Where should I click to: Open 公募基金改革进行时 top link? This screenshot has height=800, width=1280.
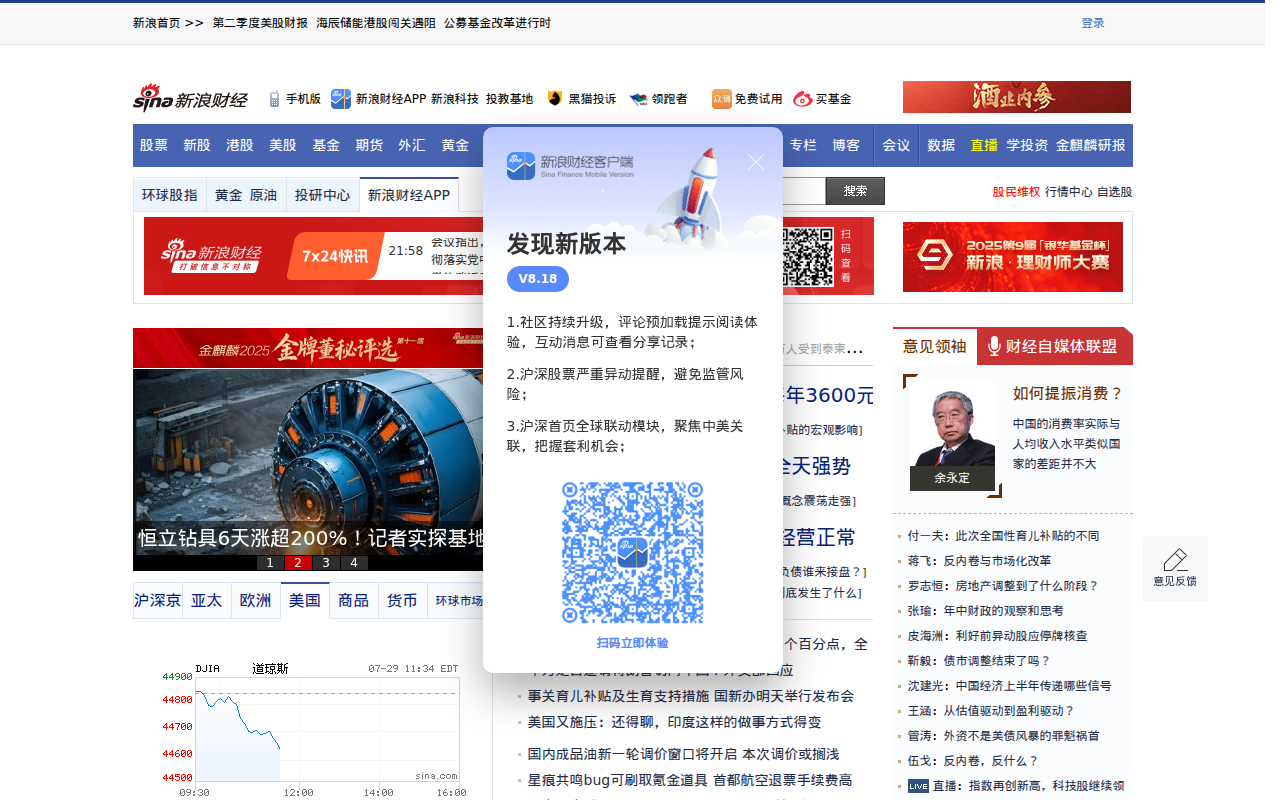pos(497,23)
